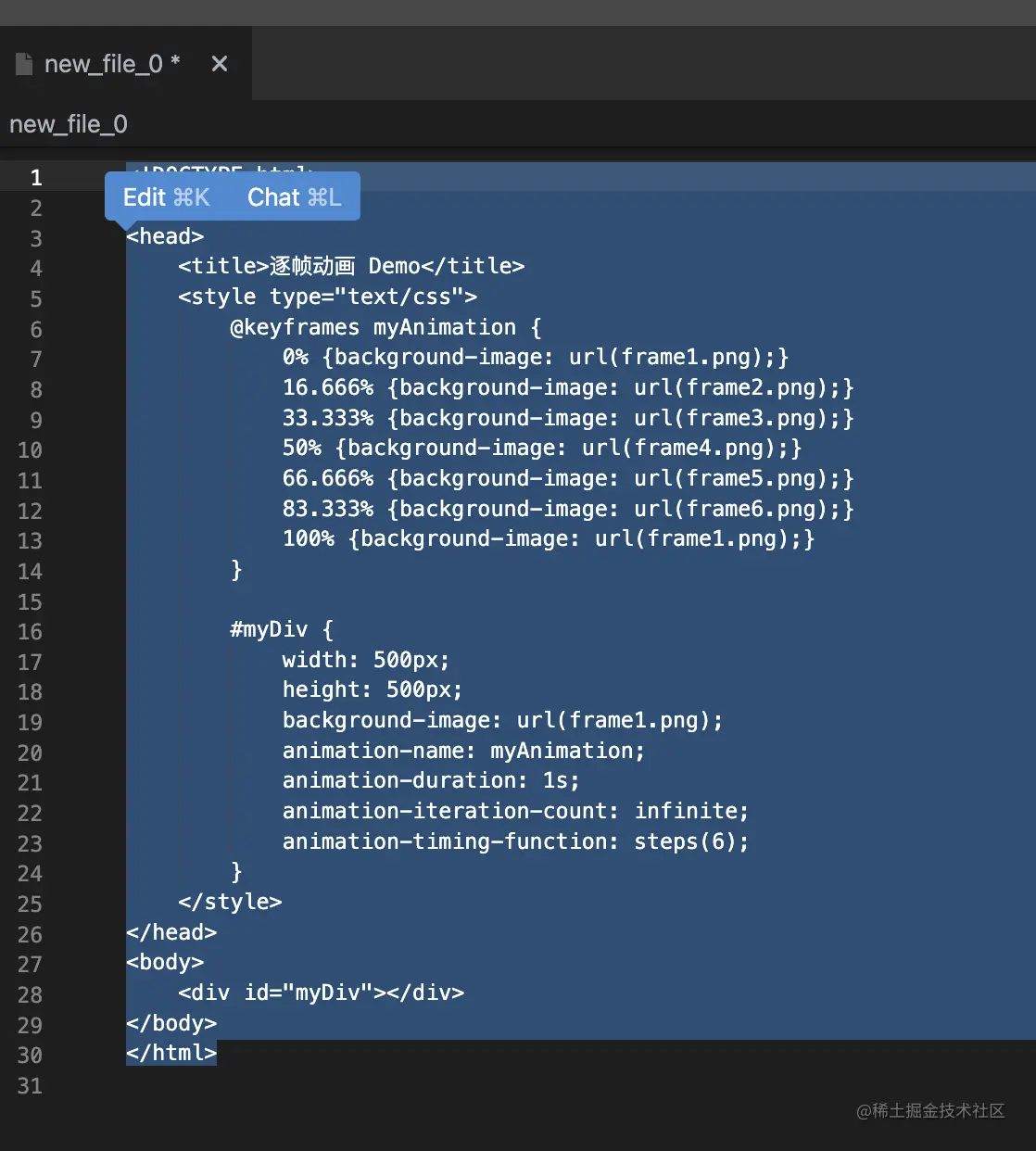The image size is (1036, 1151).
Task: Click the </body> closing tag
Action: pyautogui.click(x=171, y=1023)
